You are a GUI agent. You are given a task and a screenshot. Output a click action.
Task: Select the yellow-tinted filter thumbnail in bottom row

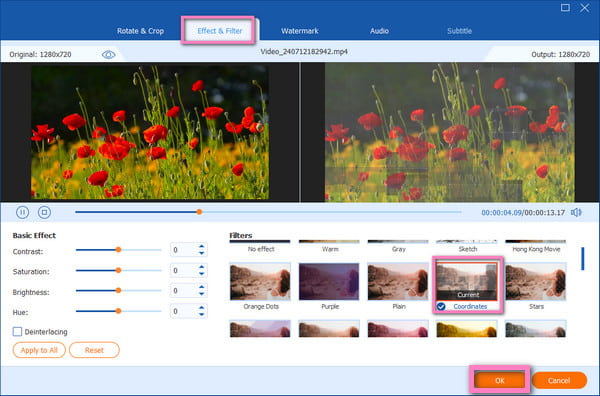tap(467, 329)
